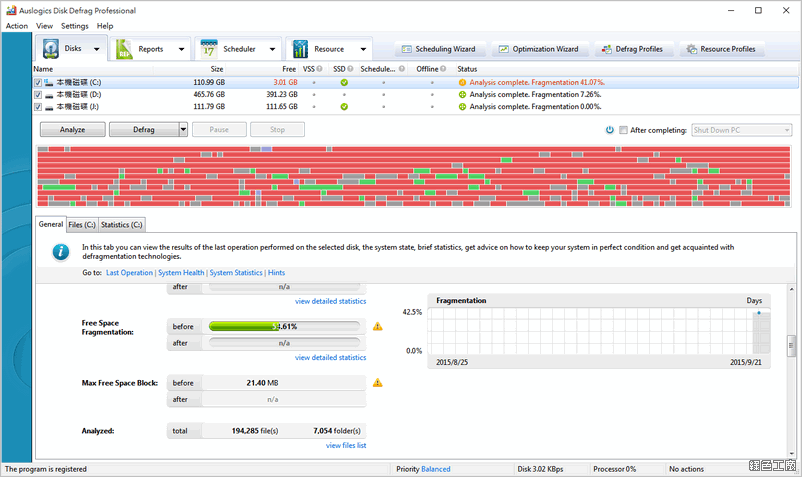
Task: Click warning icon beside Max Free Space Block
Action: click(x=377, y=382)
